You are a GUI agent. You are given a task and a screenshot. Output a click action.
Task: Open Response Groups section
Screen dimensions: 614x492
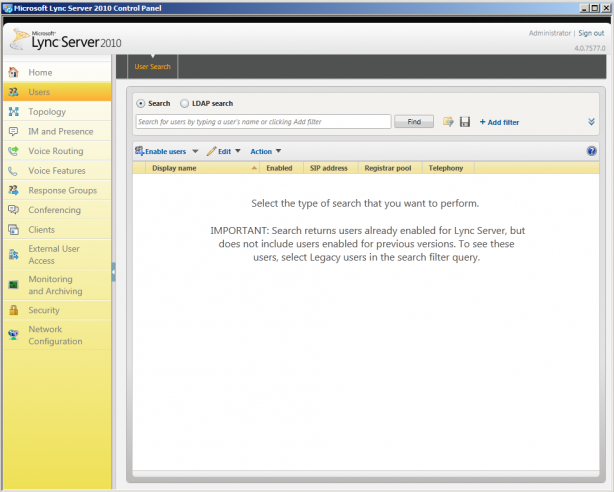click(x=57, y=190)
